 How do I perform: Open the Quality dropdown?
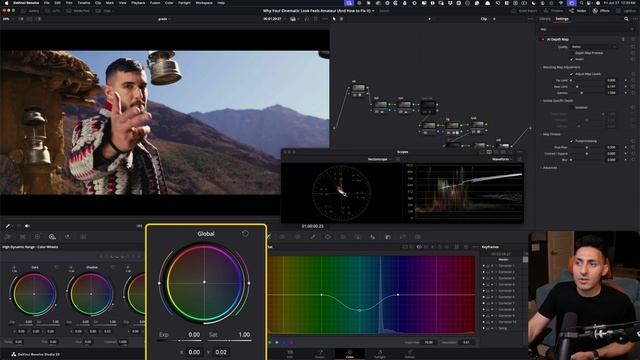[594, 47]
